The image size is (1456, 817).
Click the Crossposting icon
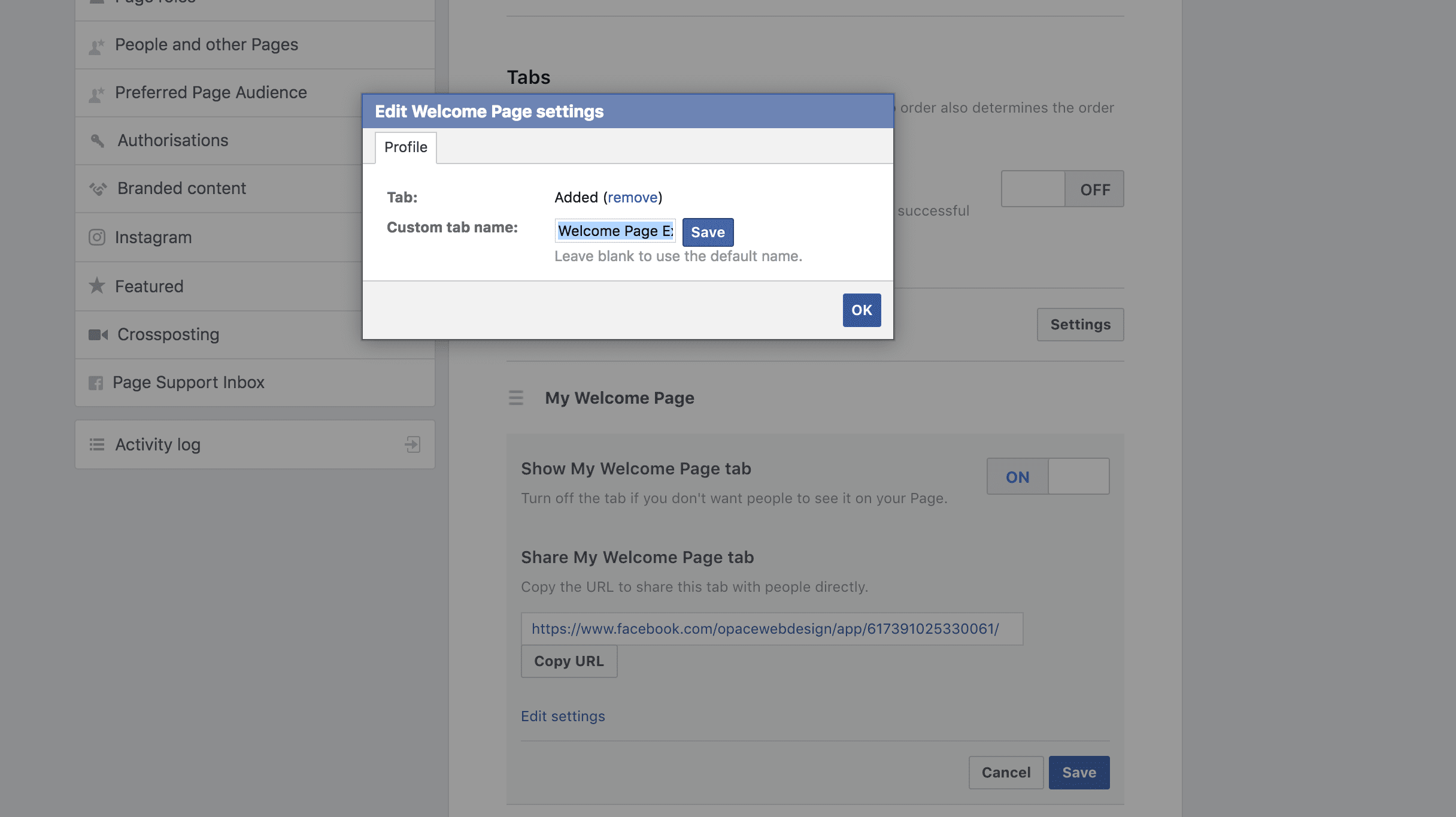click(98, 333)
